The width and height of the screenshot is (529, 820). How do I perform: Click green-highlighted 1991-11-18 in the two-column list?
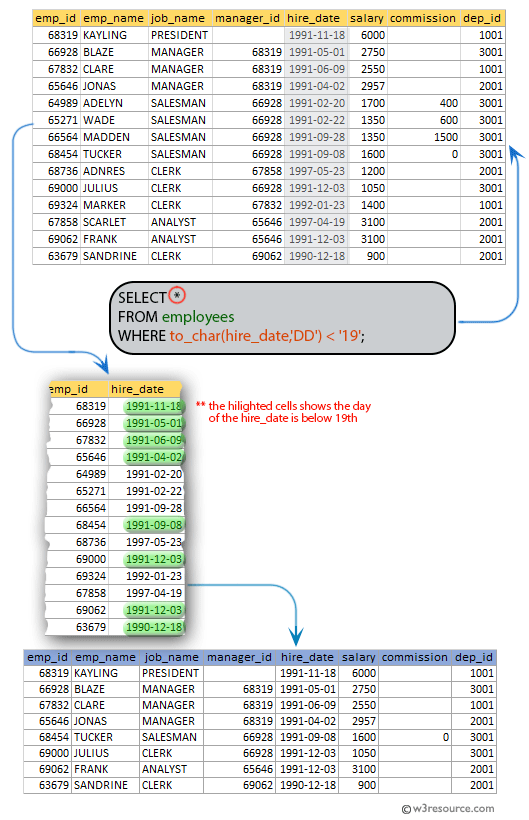(154, 406)
